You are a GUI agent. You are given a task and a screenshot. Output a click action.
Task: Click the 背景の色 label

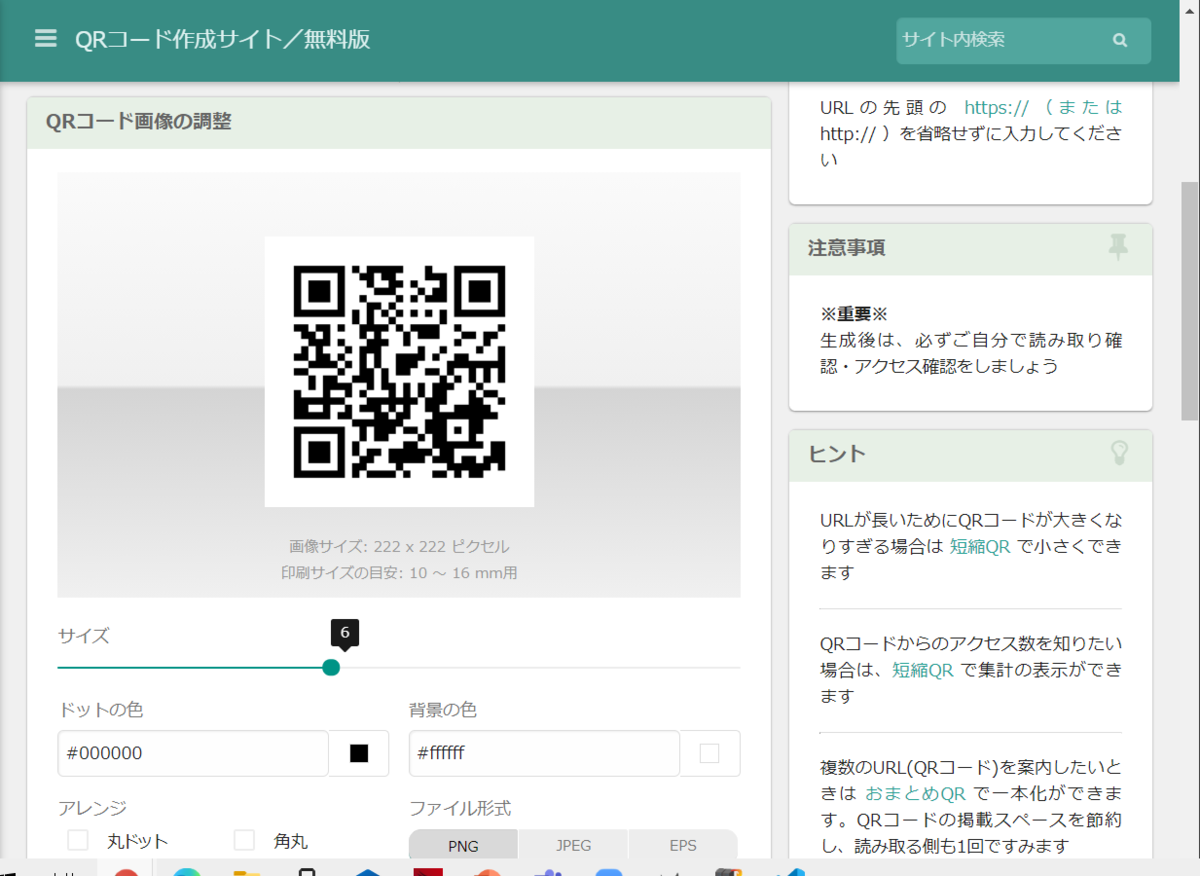click(x=443, y=710)
